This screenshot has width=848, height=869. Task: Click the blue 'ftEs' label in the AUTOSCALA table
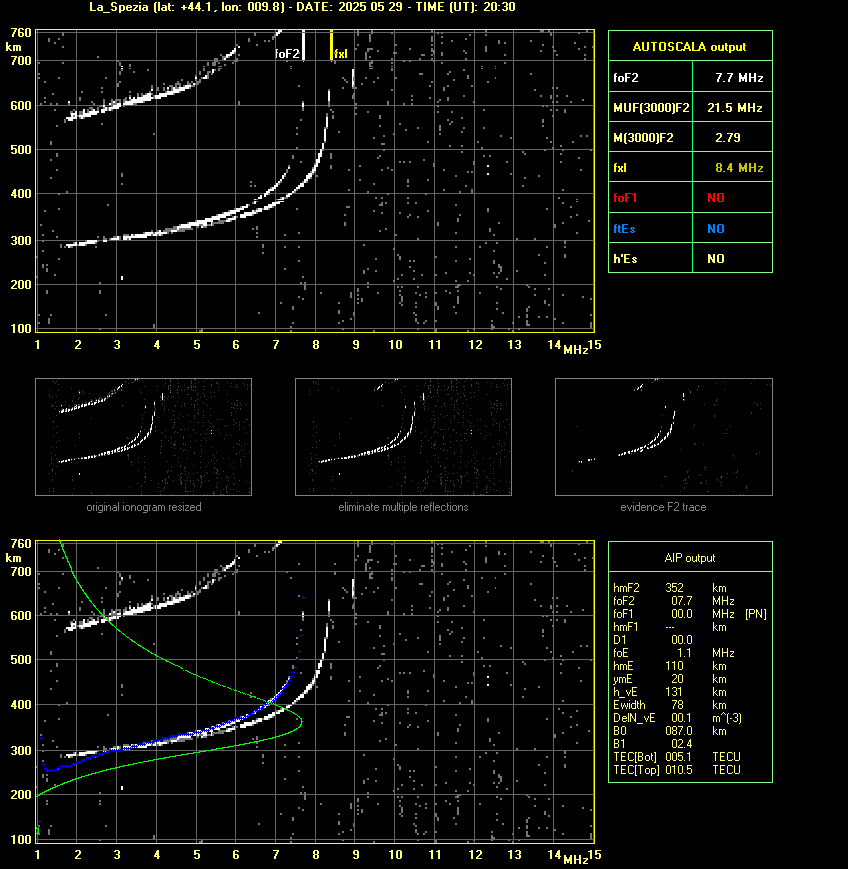[x=624, y=228]
